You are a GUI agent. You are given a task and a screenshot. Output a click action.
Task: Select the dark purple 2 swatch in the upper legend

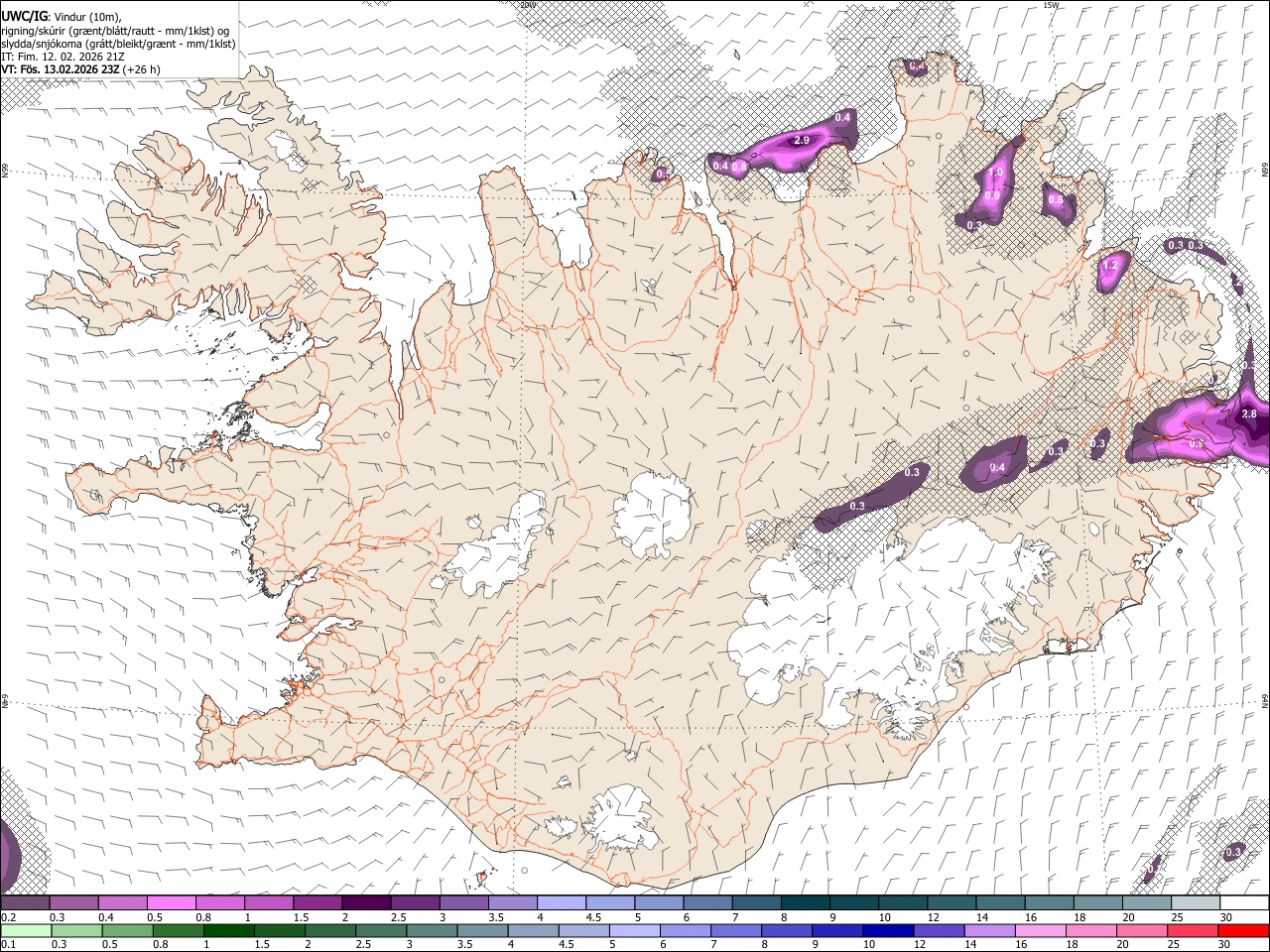(x=366, y=903)
